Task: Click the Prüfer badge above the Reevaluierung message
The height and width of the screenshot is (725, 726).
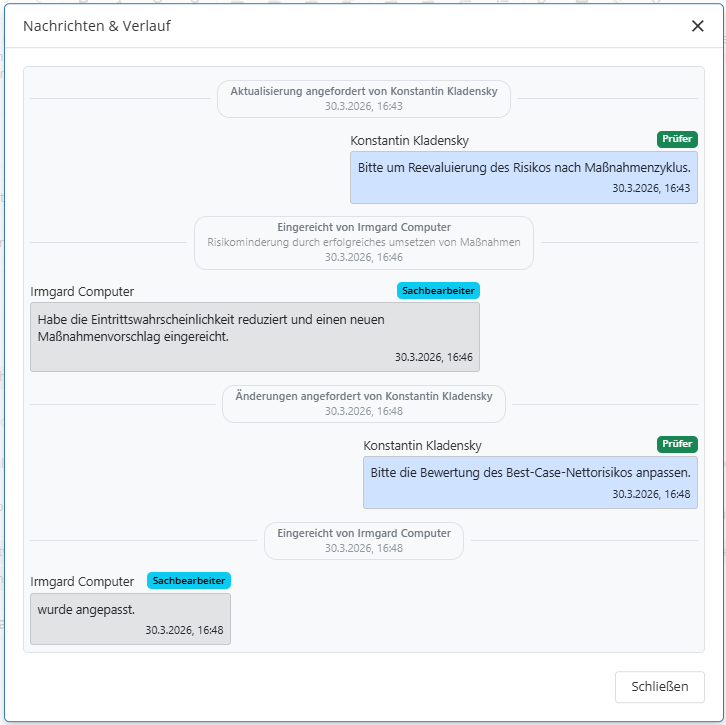Action: [x=677, y=139]
